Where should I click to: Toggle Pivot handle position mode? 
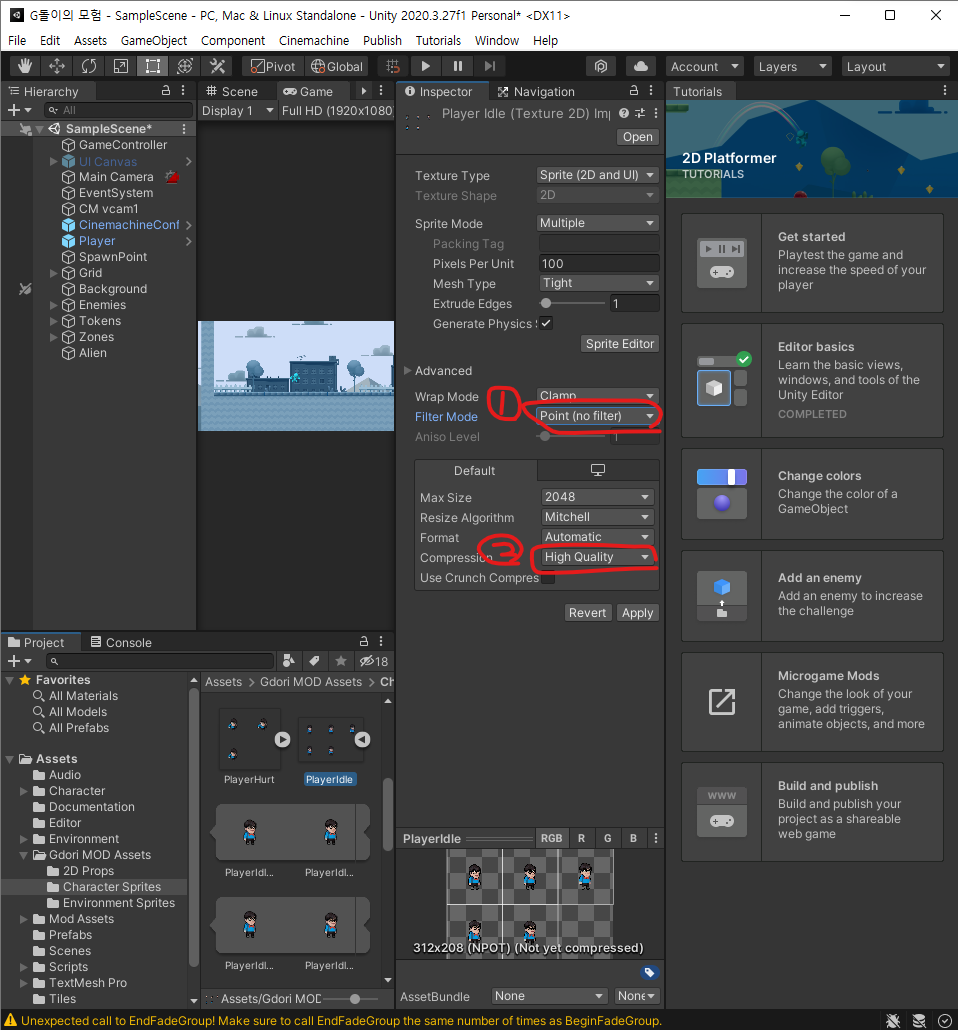[x=273, y=66]
